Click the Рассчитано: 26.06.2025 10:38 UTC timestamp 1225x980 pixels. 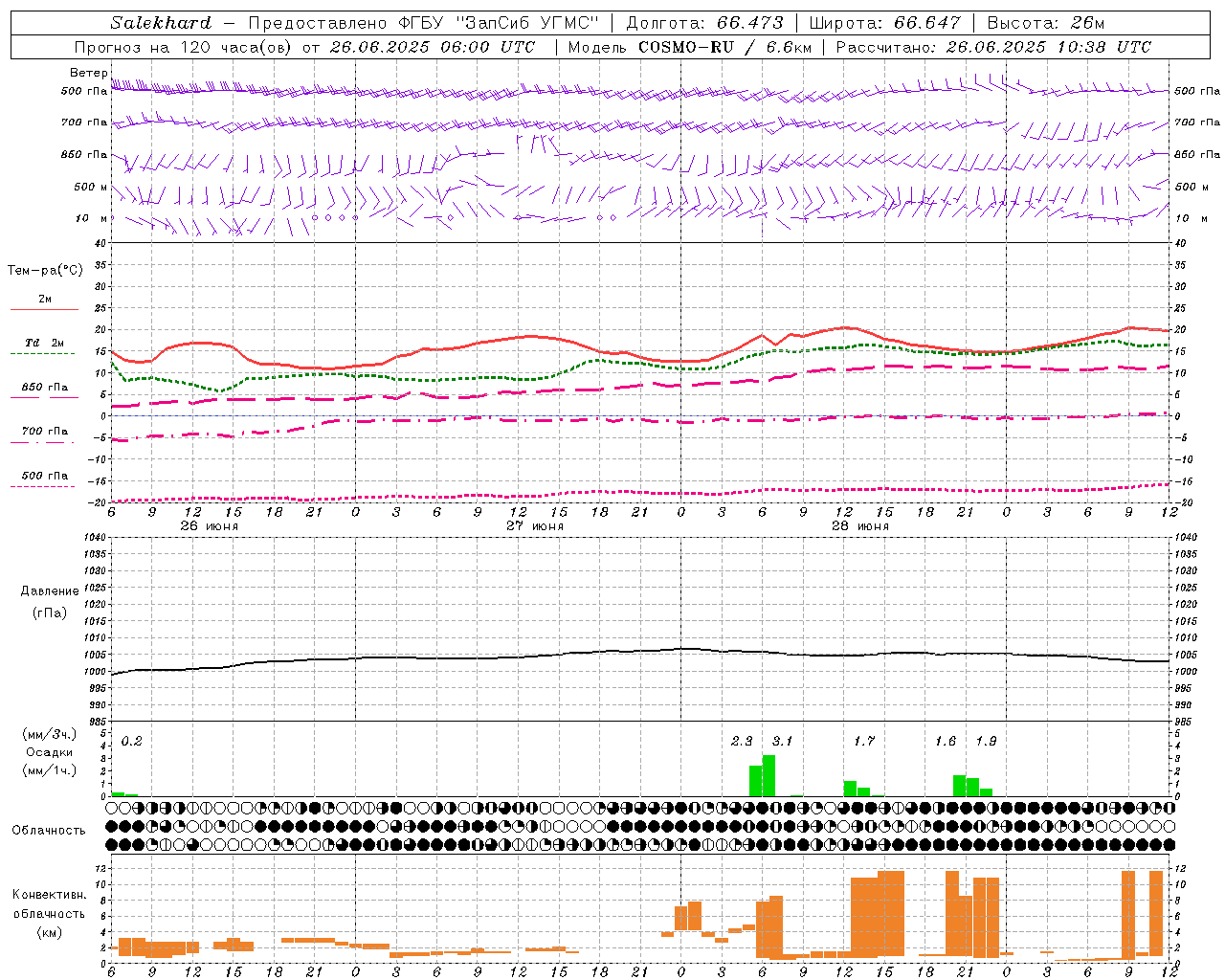(x=993, y=47)
